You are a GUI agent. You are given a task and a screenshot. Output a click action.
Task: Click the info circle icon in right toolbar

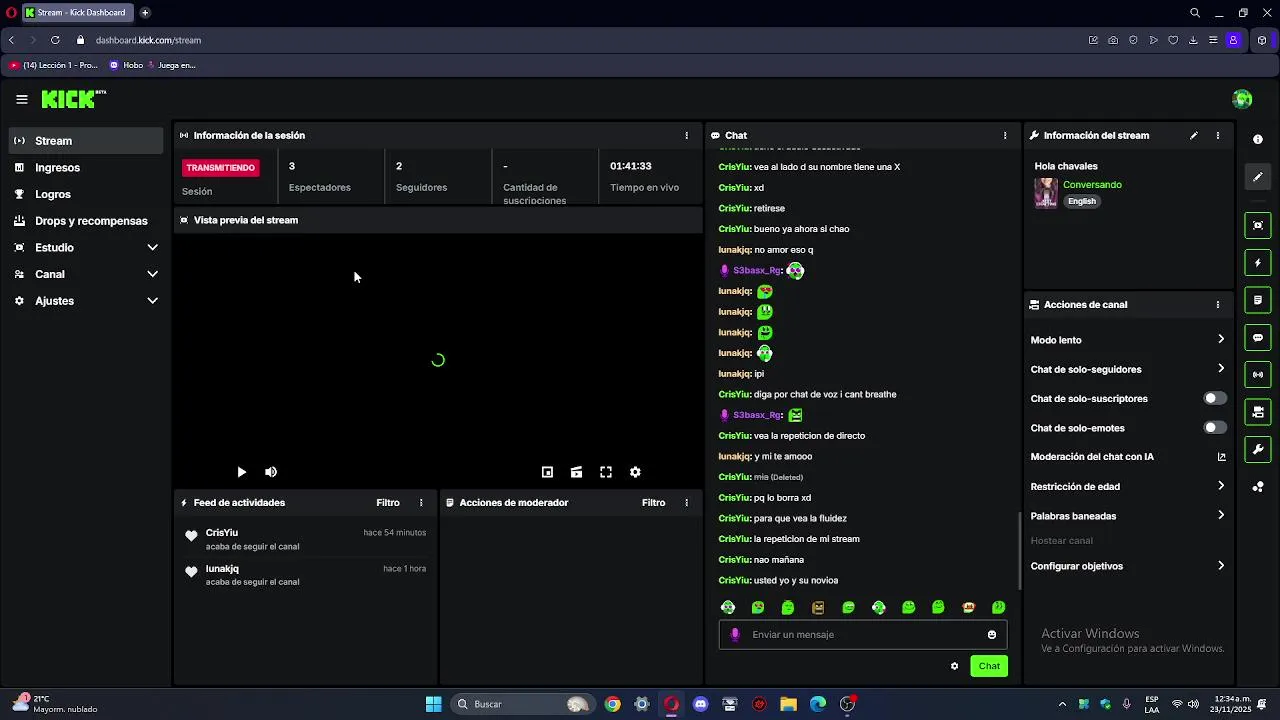[x=1258, y=139]
